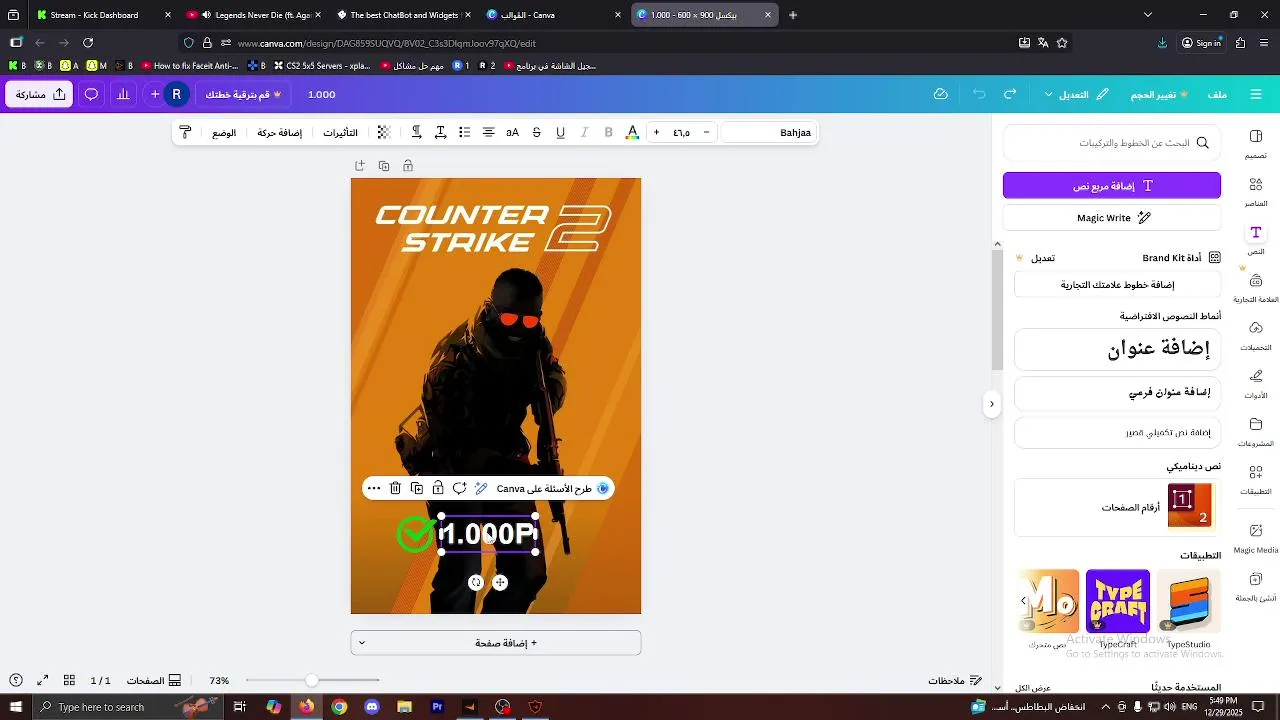
Task: Open the التأثيرات effects panel
Action: coord(340,133)
